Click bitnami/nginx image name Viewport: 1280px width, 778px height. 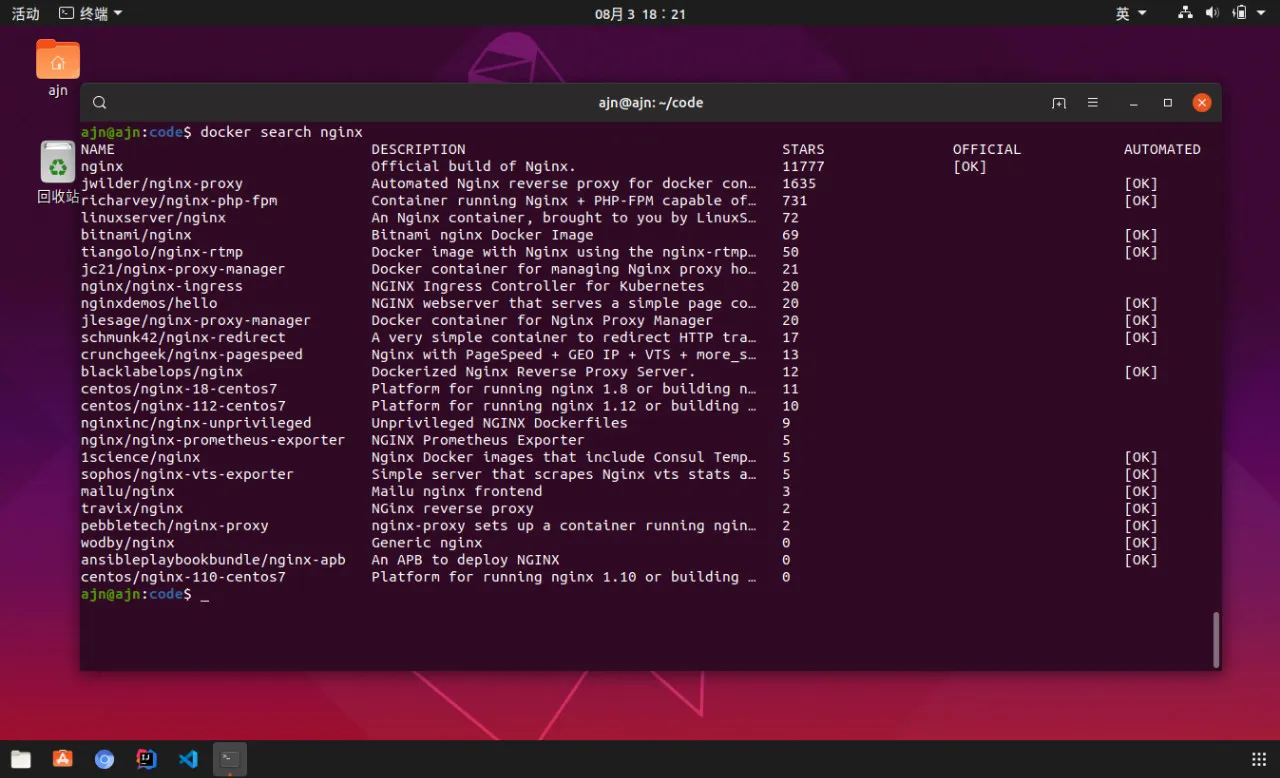(x=136, y=235)
